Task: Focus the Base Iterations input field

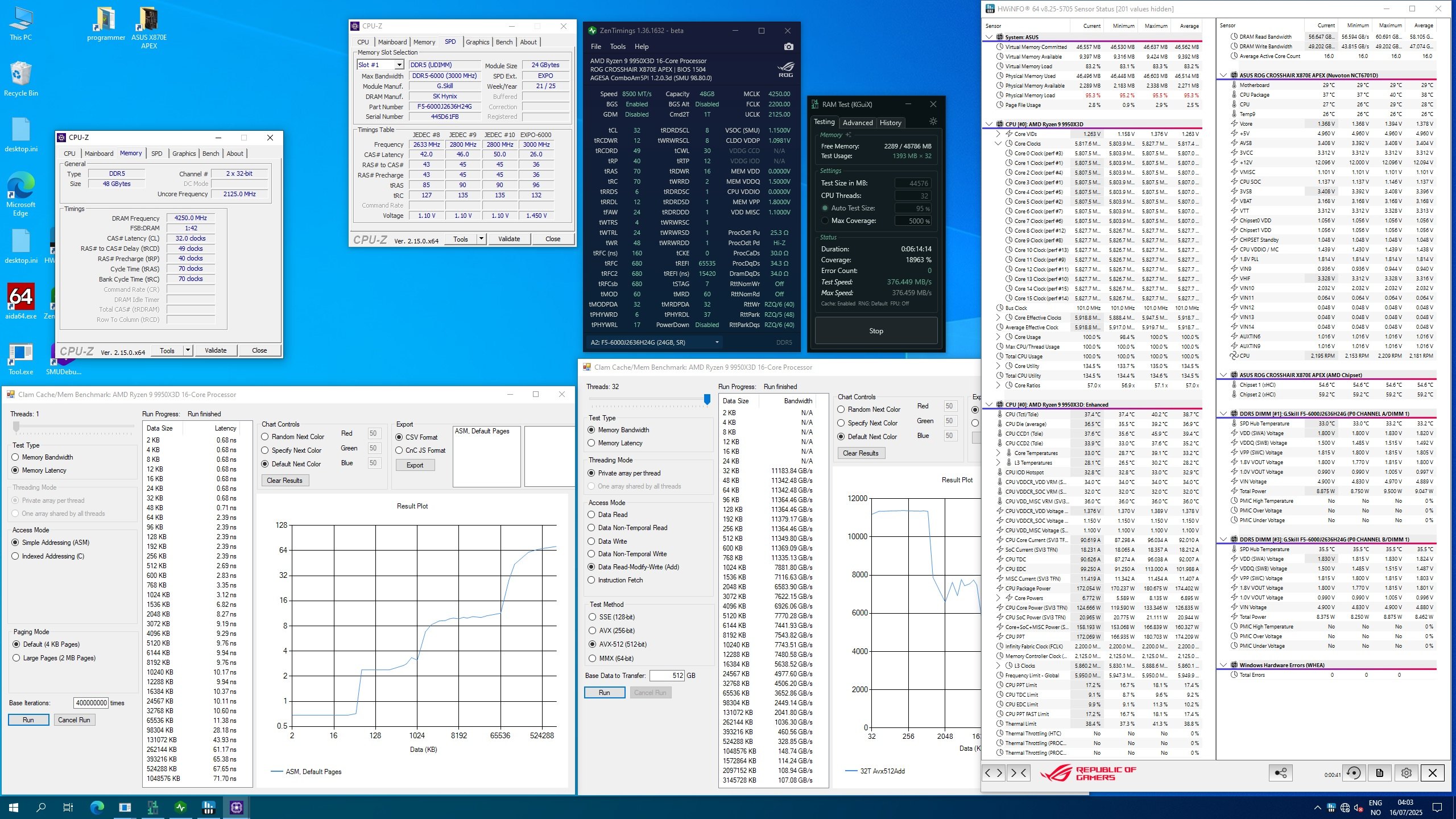Action: (x=91, y=703)
